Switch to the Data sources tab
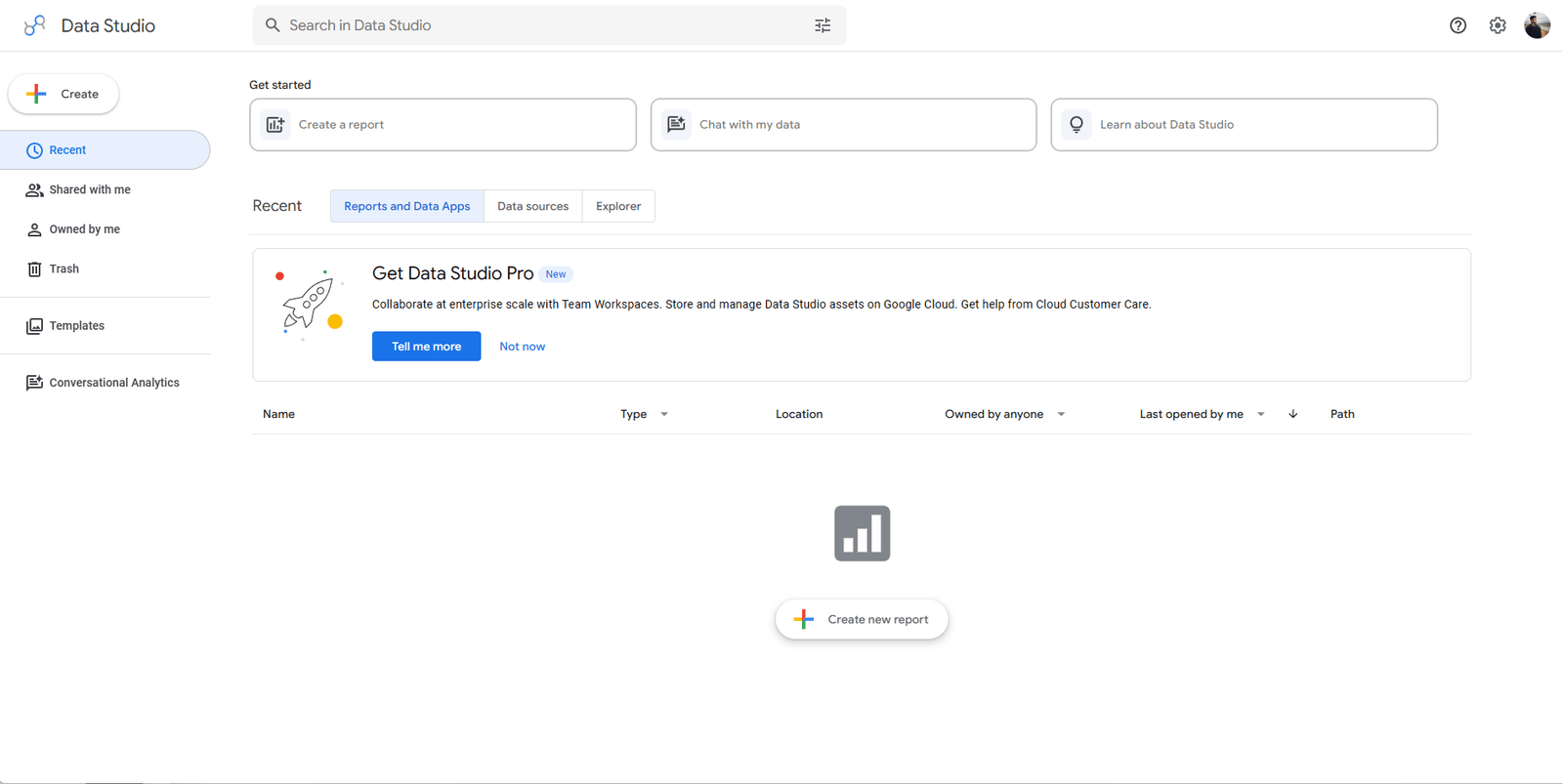The height and width of the screenshot is (784, 1563). (x=532, y=206)
